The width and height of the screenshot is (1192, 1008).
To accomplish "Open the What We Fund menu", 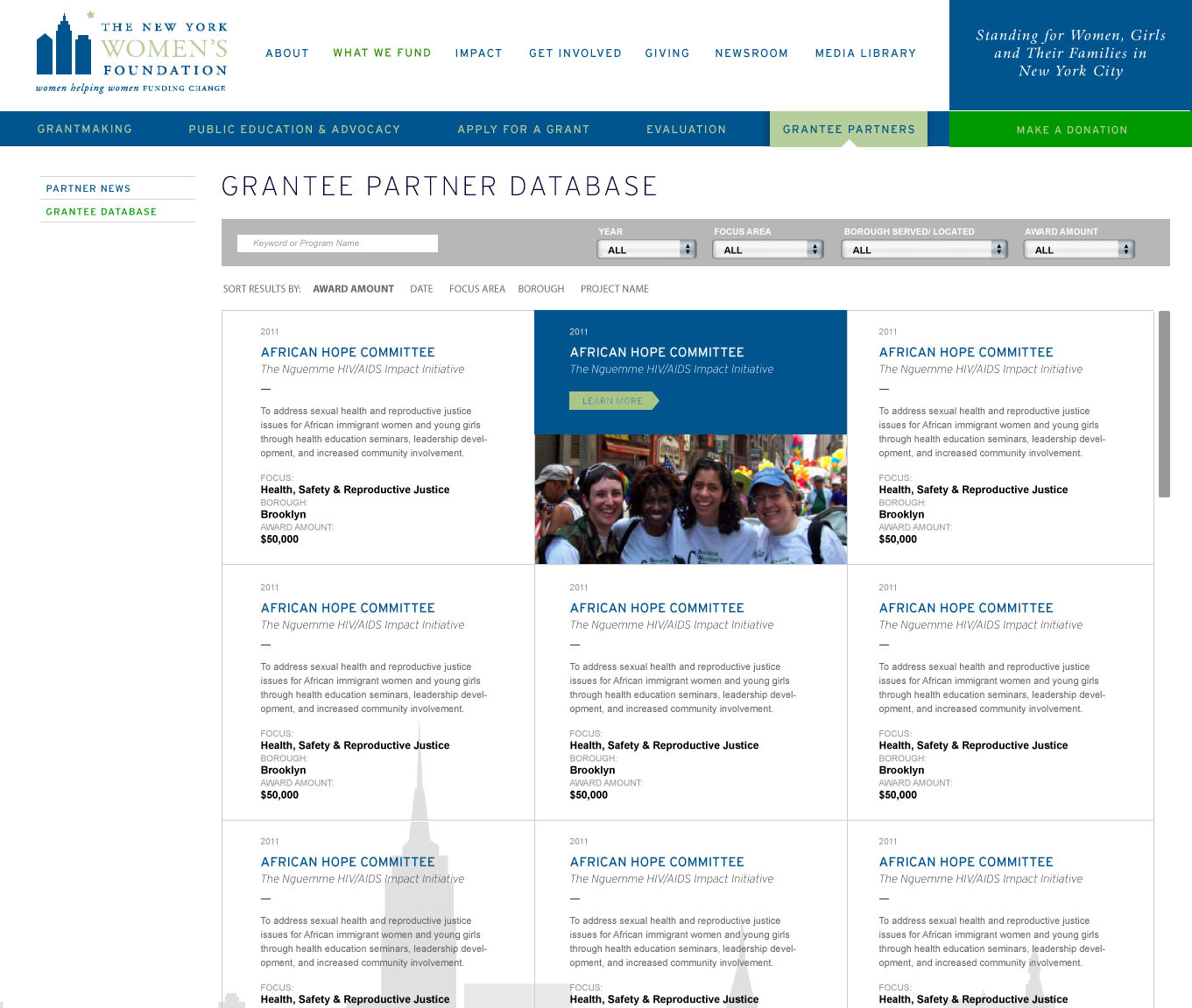I will (x=382, y=53).
